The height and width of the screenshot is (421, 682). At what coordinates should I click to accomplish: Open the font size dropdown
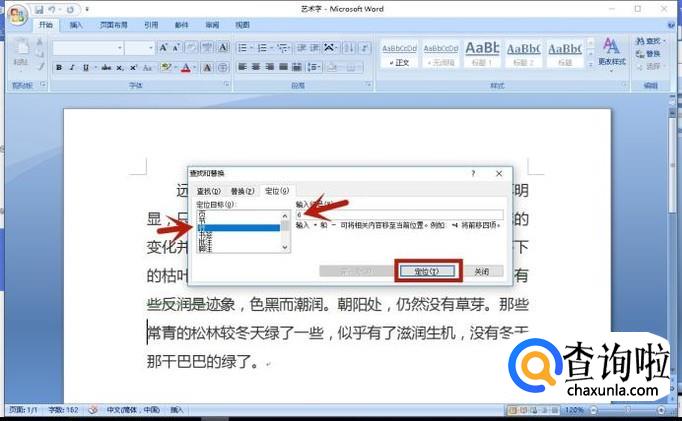tap(150, 47)
